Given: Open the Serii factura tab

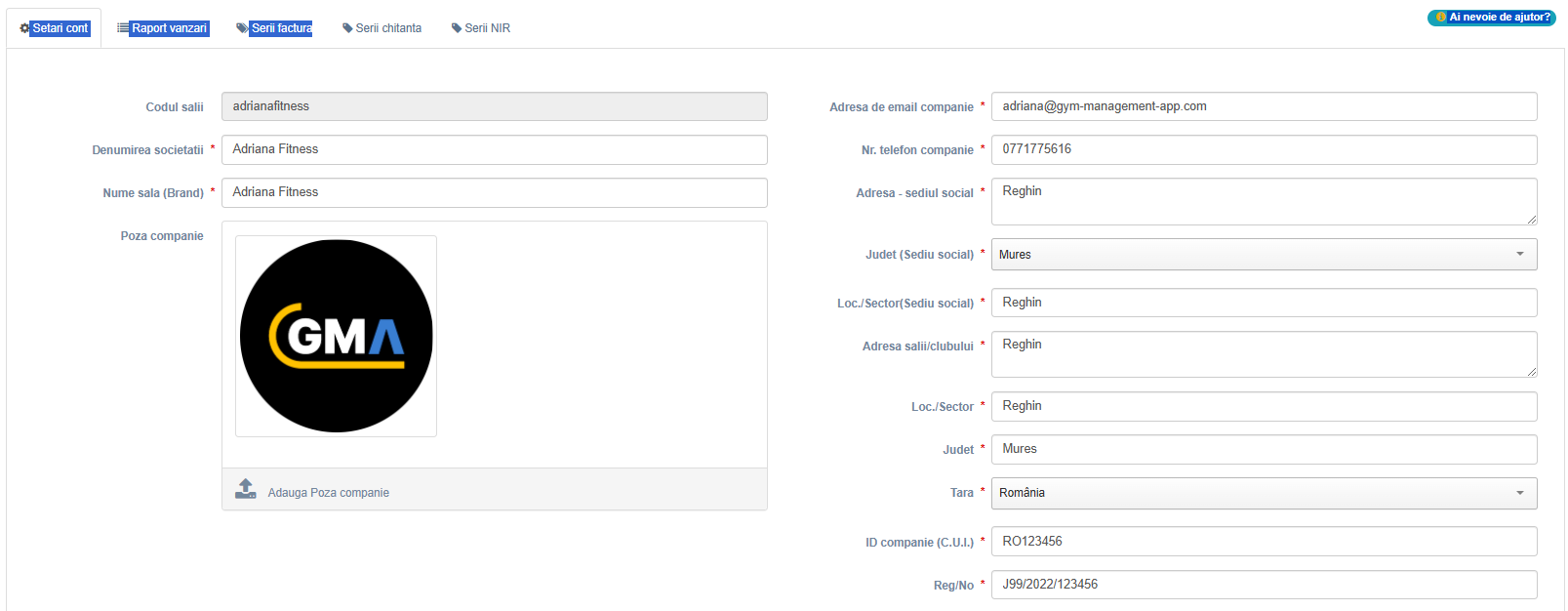Looking at the screenshot, I should coord(274,28).
